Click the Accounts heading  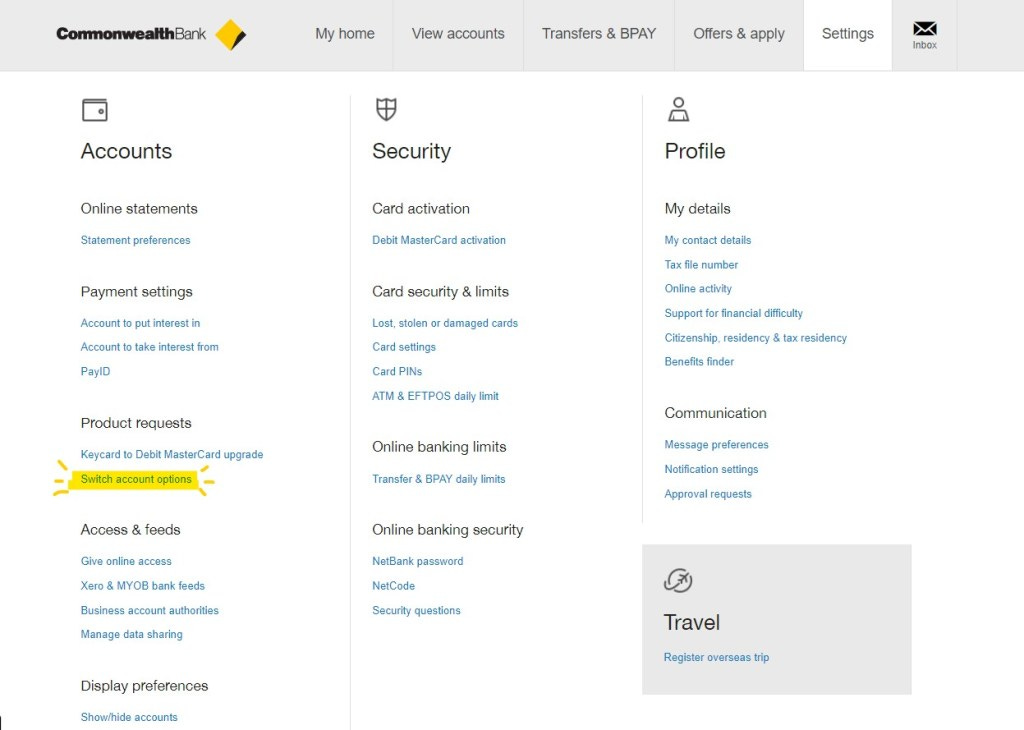click(126, 151)
